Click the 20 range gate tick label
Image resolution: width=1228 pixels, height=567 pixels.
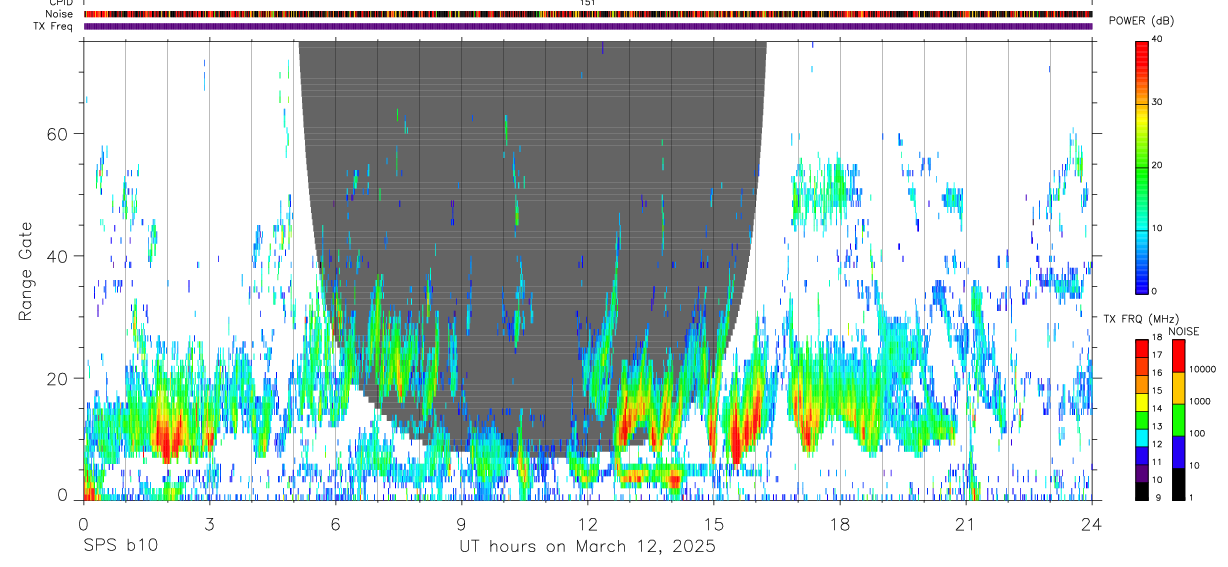click(56, 379)
